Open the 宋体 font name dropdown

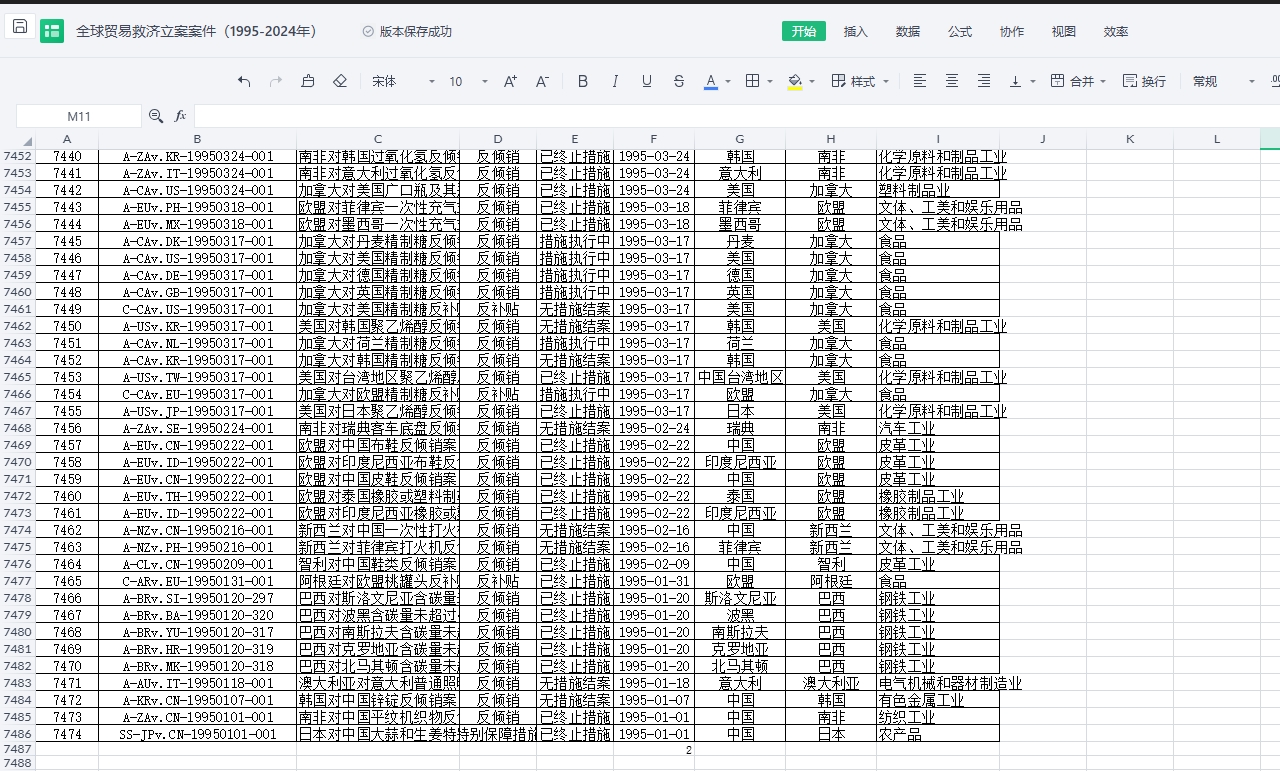coord(403,81)
